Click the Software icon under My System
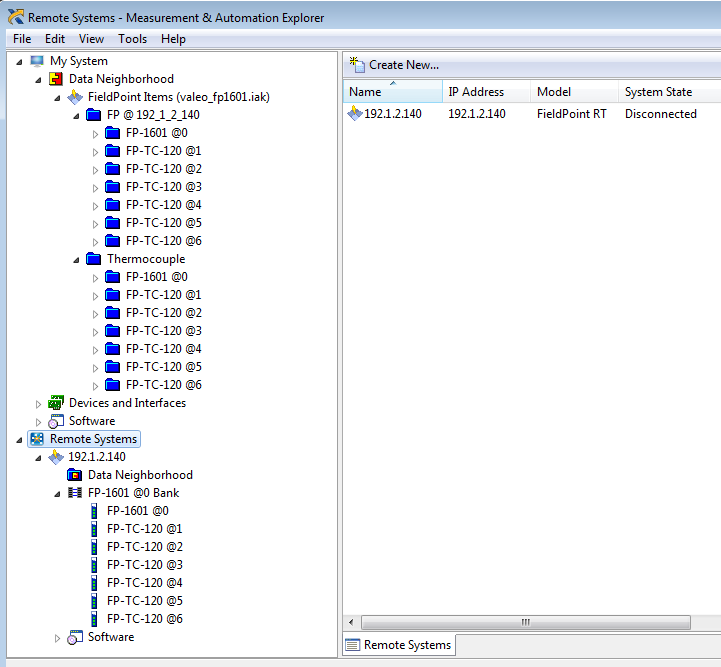The width and height of the screenshot is (721, 667). tap(56, 421)
